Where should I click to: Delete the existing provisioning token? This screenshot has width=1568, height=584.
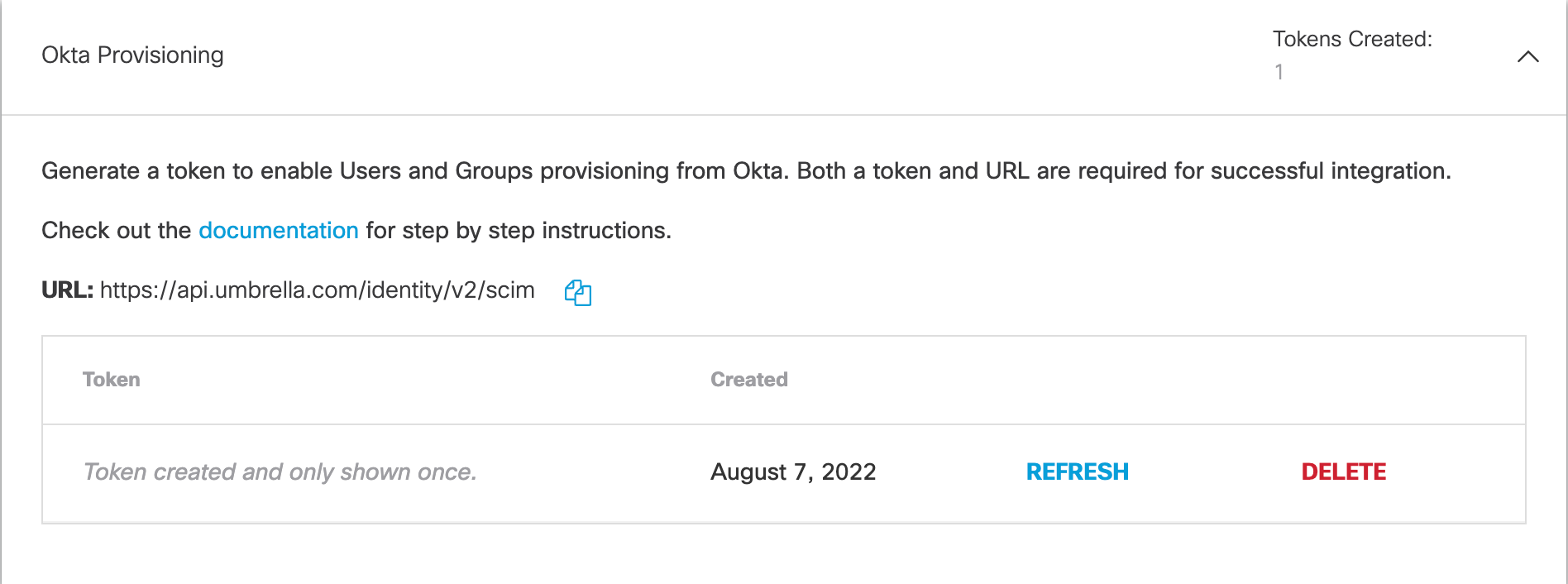pyautogui.click(x=1343, y=472)
